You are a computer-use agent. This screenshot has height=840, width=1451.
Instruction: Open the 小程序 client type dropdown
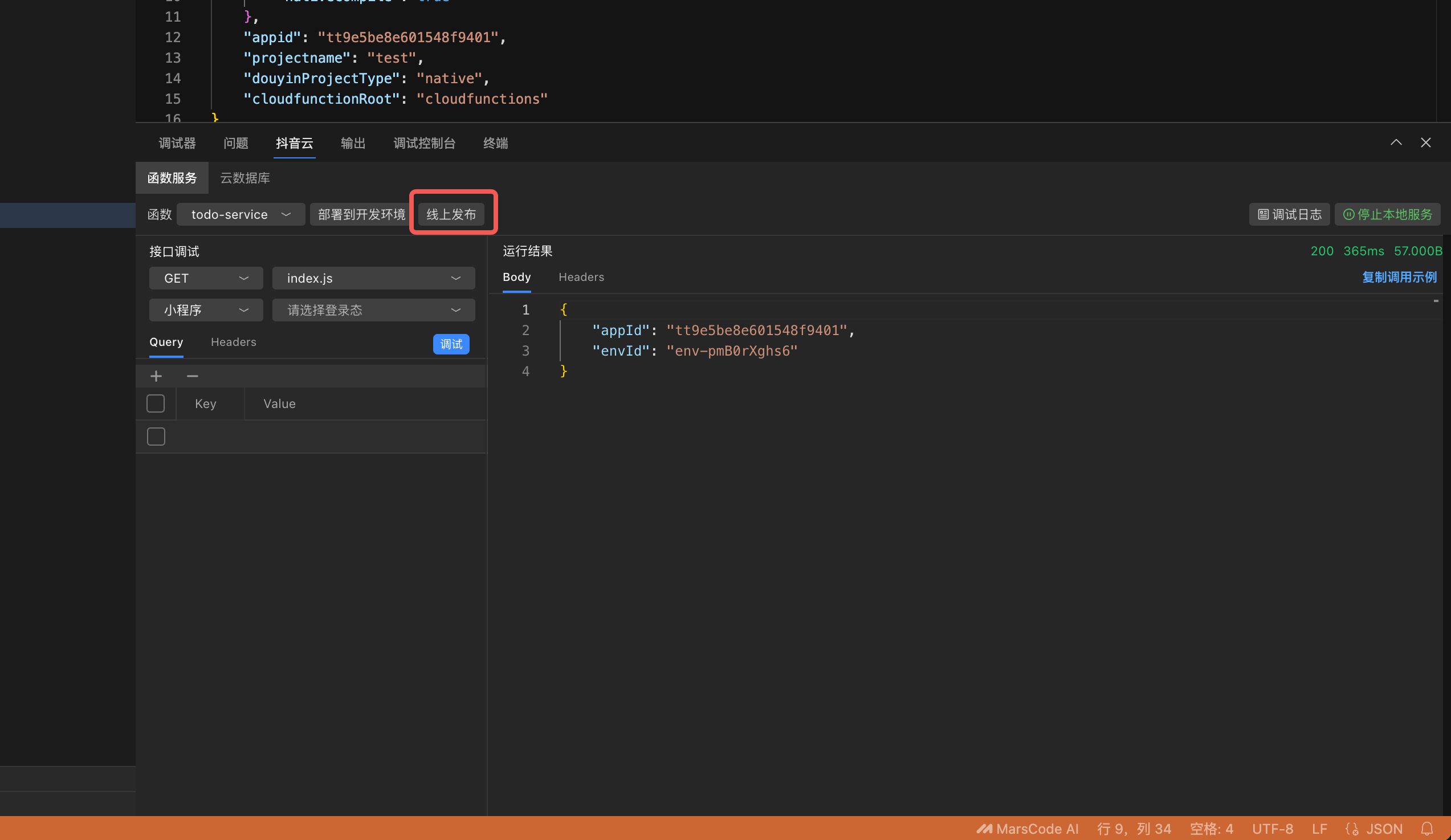point(206,310)
